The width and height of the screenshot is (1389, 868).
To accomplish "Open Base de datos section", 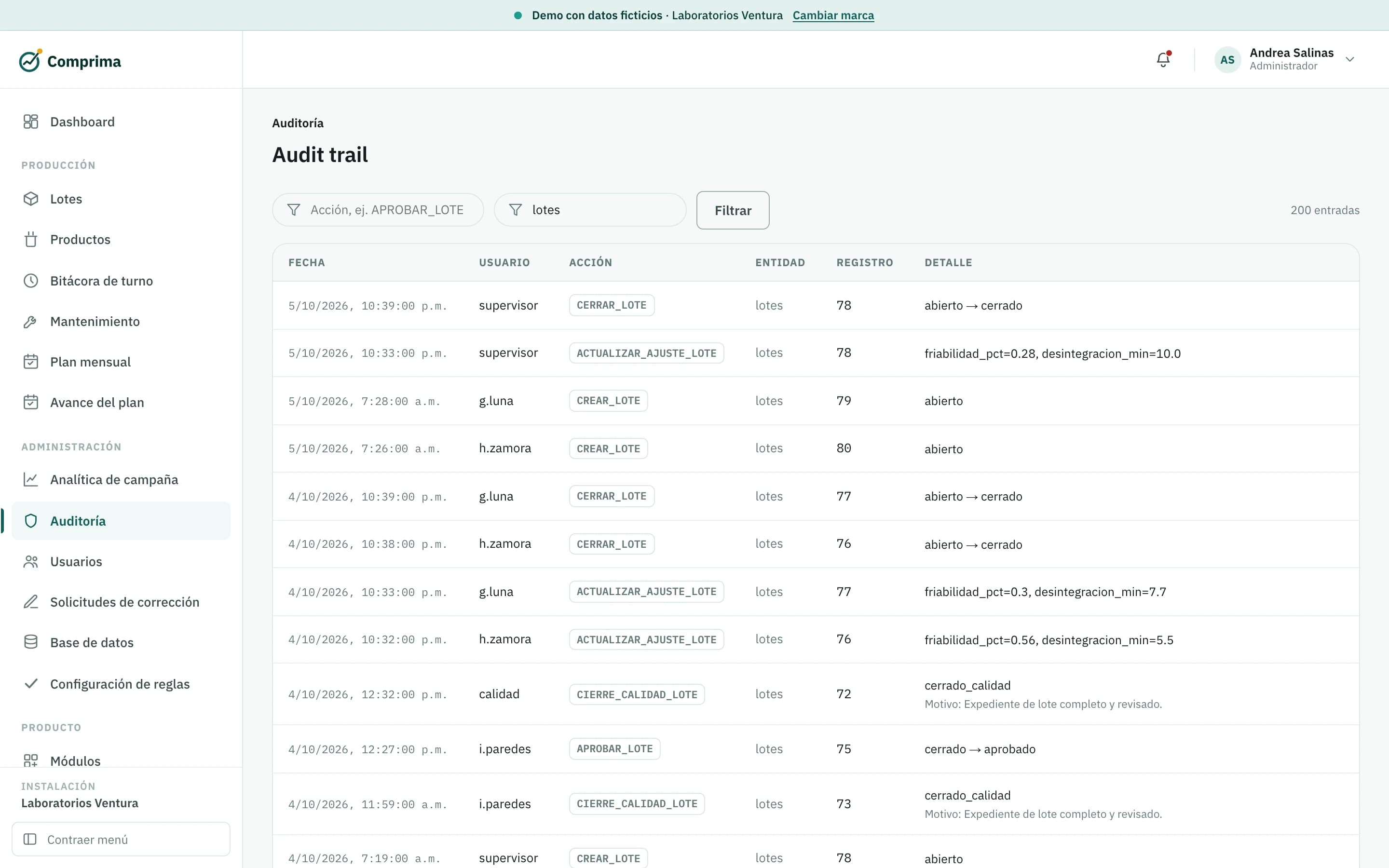I will 121,642.
